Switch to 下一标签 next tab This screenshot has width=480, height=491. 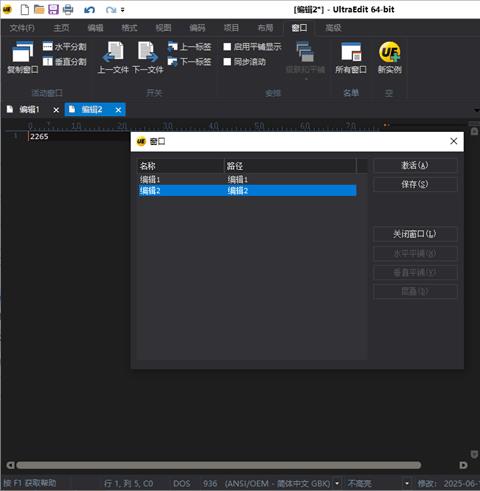pyautogui.click(x=189, y=62)
